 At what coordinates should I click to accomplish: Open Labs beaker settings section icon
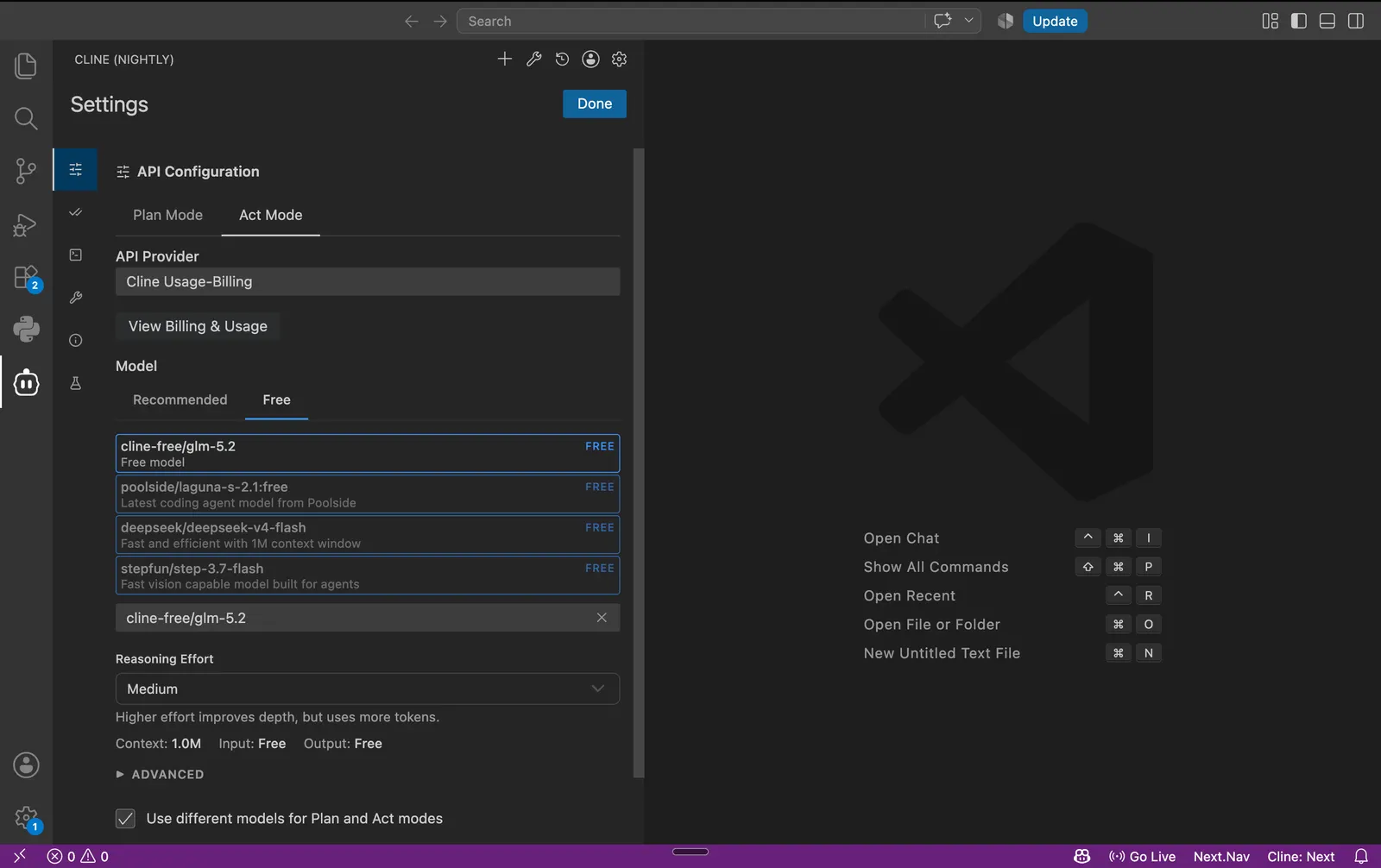(76, 383)
